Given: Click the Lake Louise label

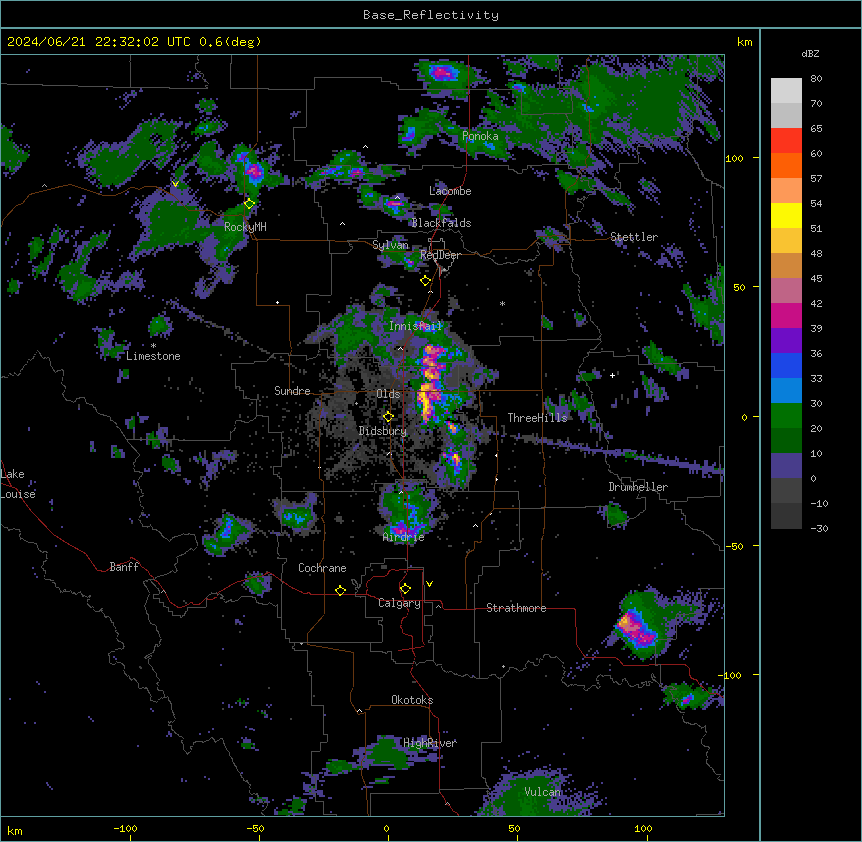Looking at the screenshot, I should (x=18, y=484).
